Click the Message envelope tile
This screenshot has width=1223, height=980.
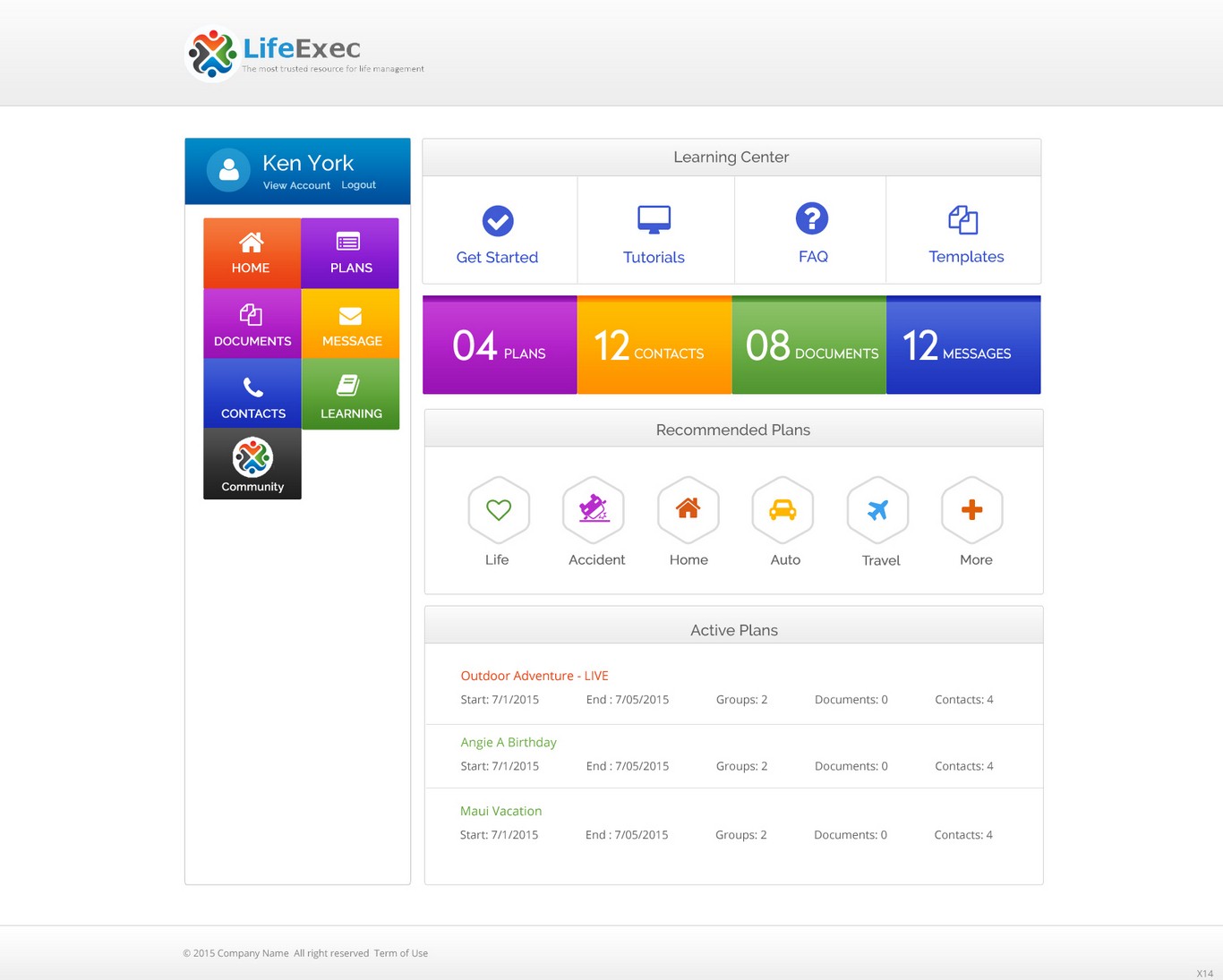350,323
